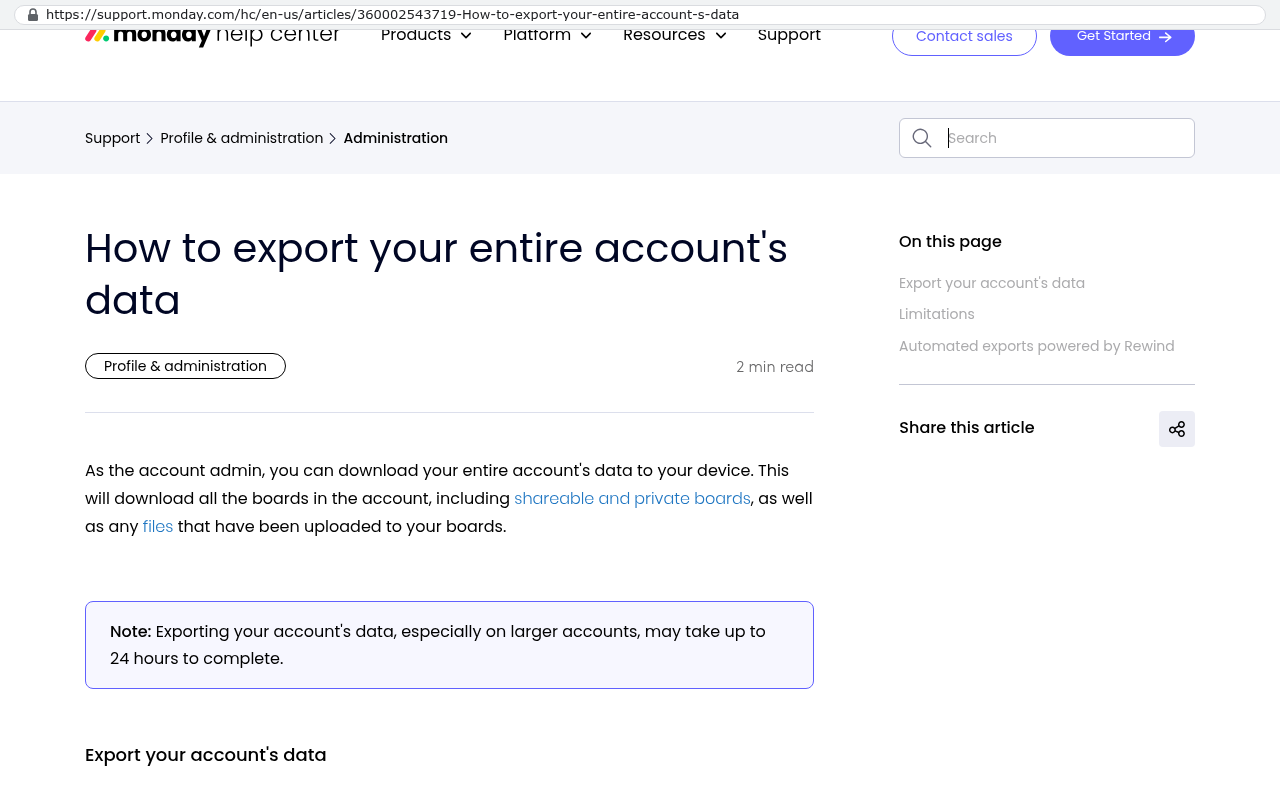The image size is (1280, 800).
Task: Click the browser address bar lock icon
Action: click(x=33, y=15)
